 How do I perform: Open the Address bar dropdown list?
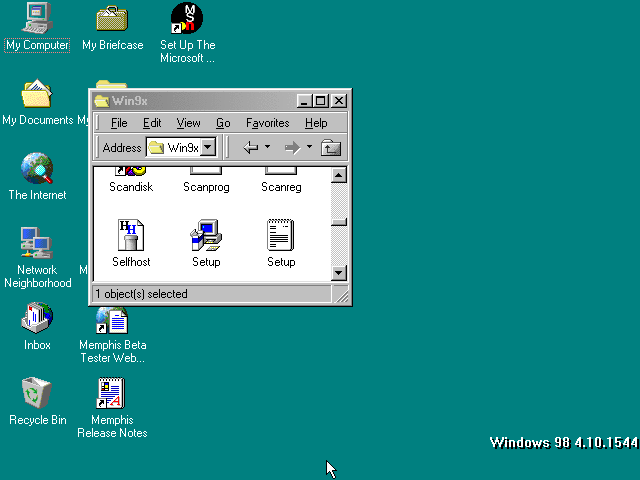208,147
